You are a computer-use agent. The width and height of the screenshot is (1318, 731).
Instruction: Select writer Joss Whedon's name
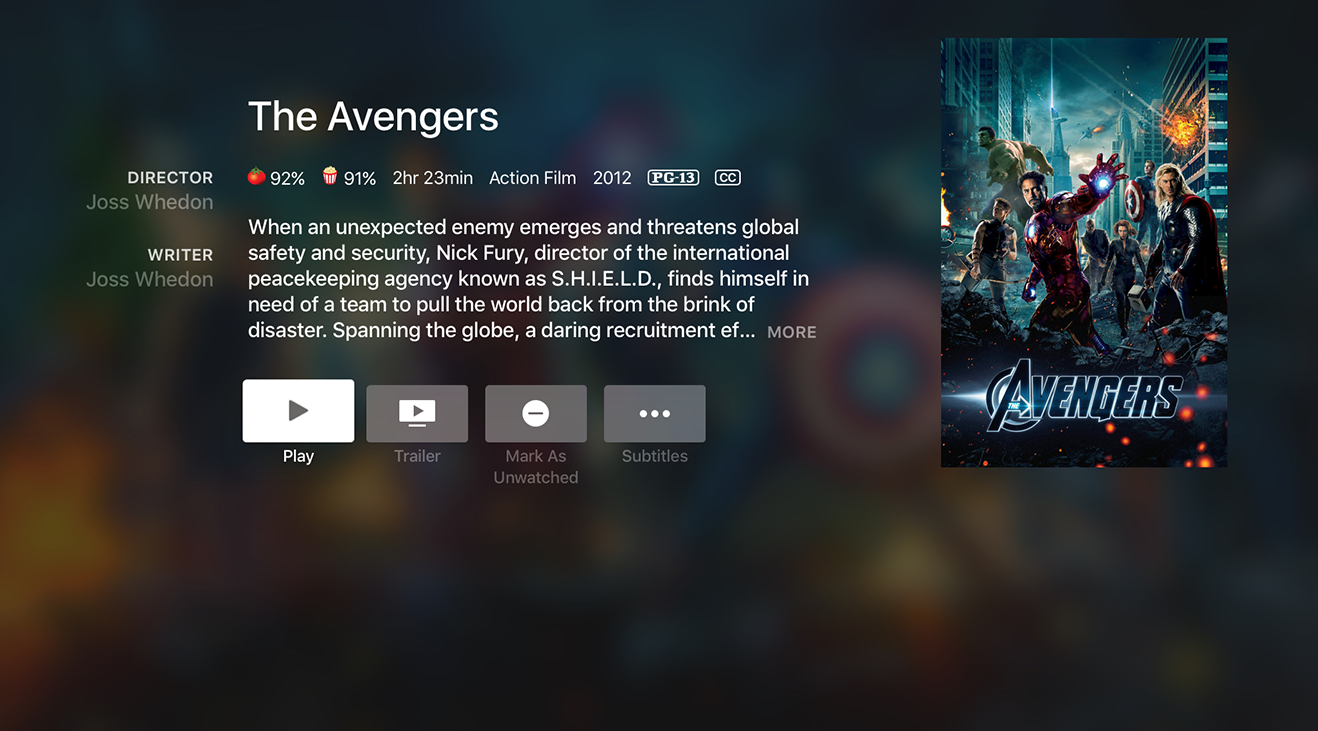[150, 279]
